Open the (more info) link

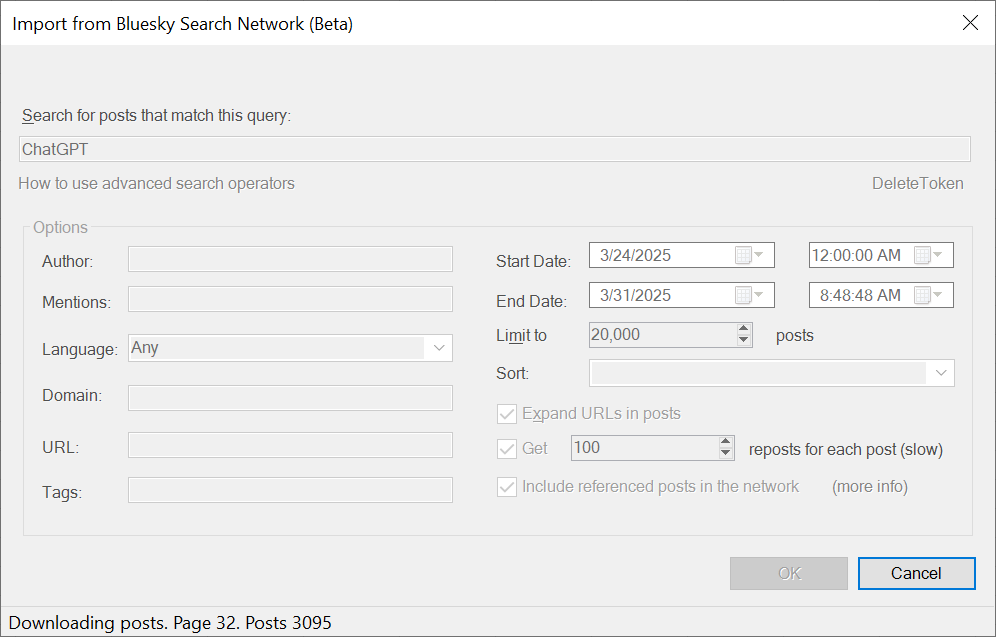click(x=869, y=487)
